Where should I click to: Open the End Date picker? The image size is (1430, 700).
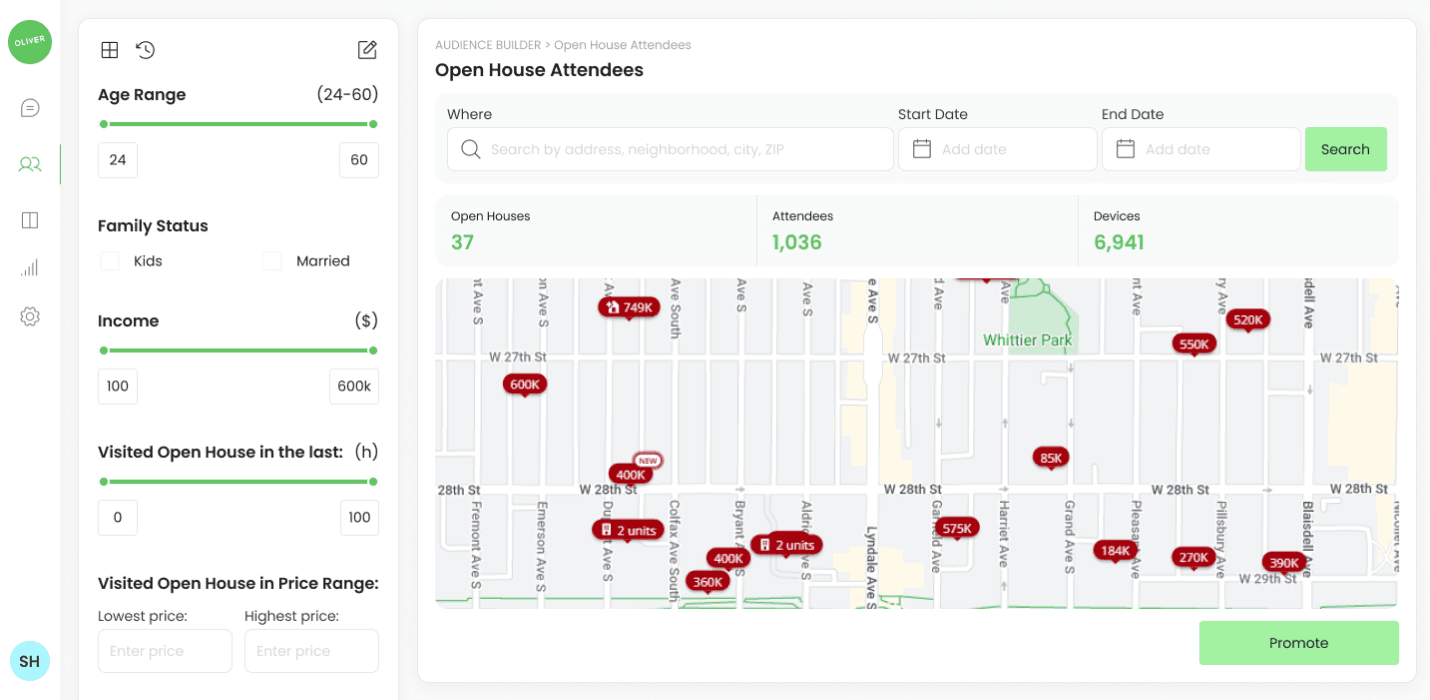[x=1200, y=149]
